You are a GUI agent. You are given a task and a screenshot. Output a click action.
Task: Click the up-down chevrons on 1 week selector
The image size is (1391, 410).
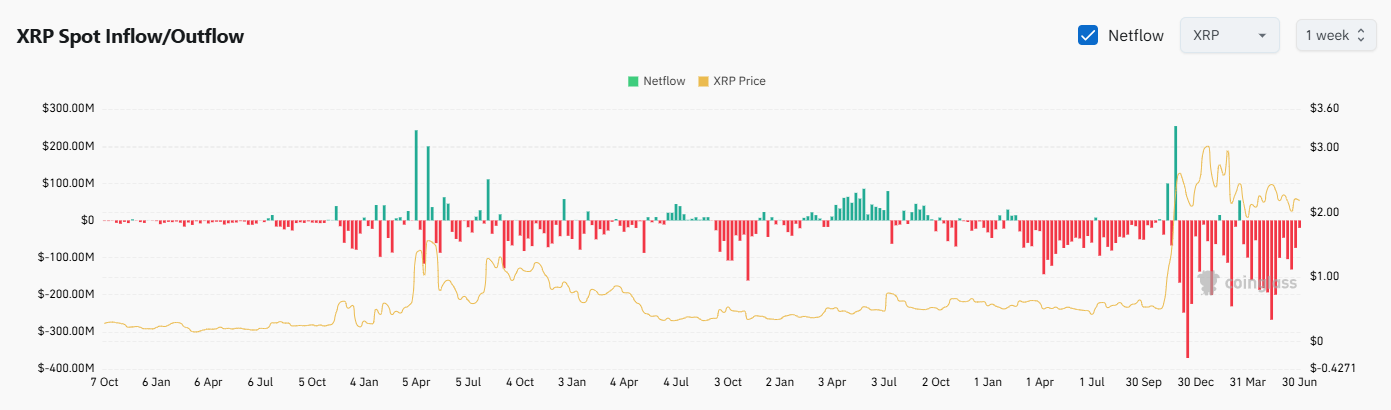pyautogui.click(x=1360, y=36)
